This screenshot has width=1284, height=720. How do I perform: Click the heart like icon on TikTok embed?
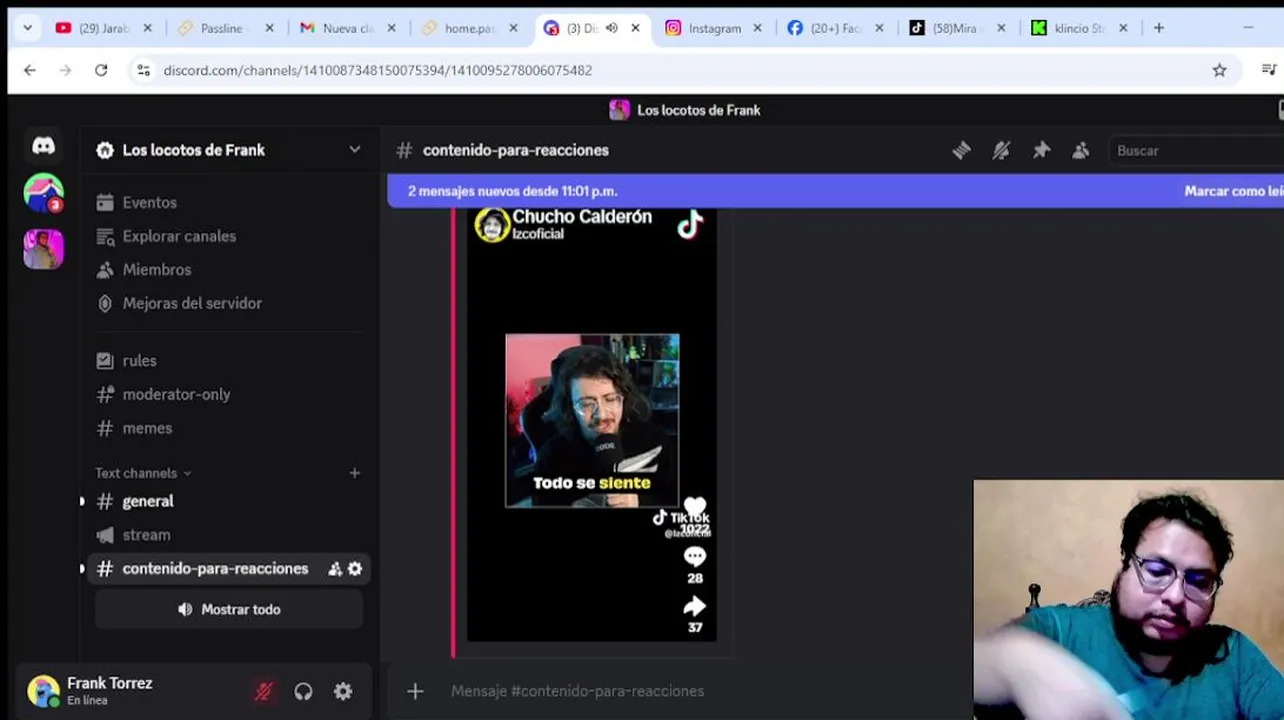pos(695,507)
